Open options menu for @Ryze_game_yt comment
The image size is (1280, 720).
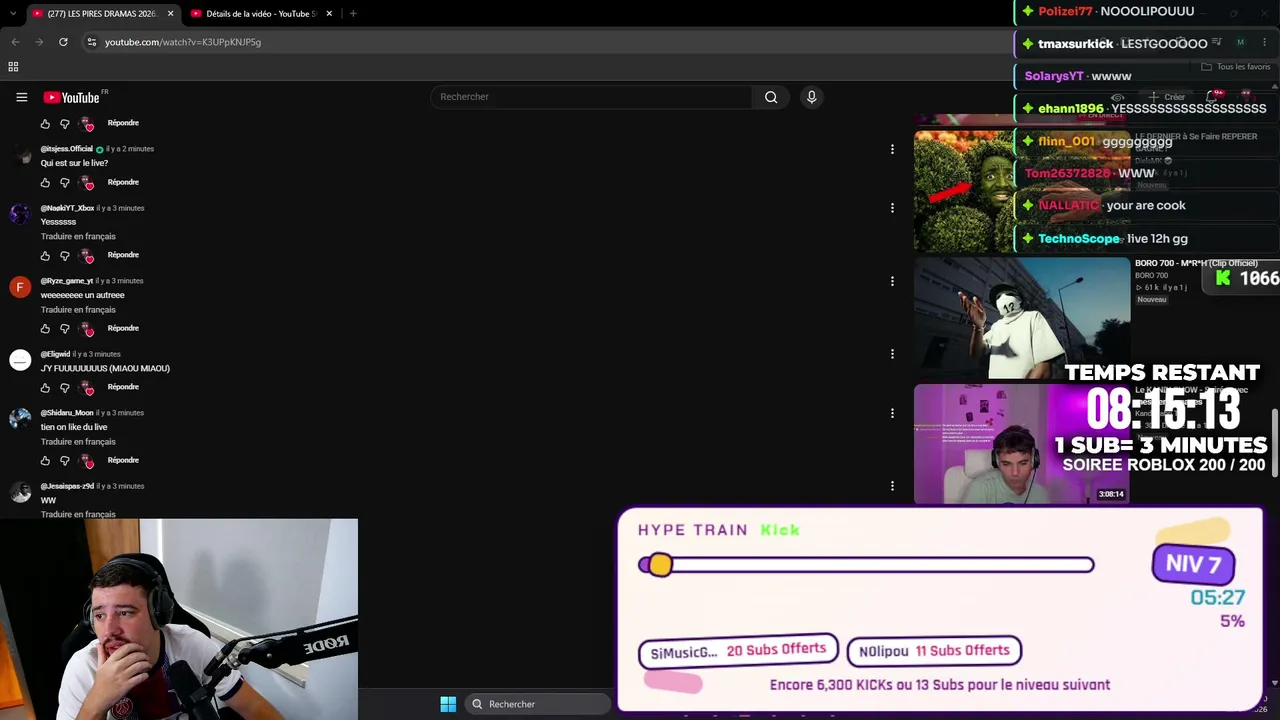[892, 281]
